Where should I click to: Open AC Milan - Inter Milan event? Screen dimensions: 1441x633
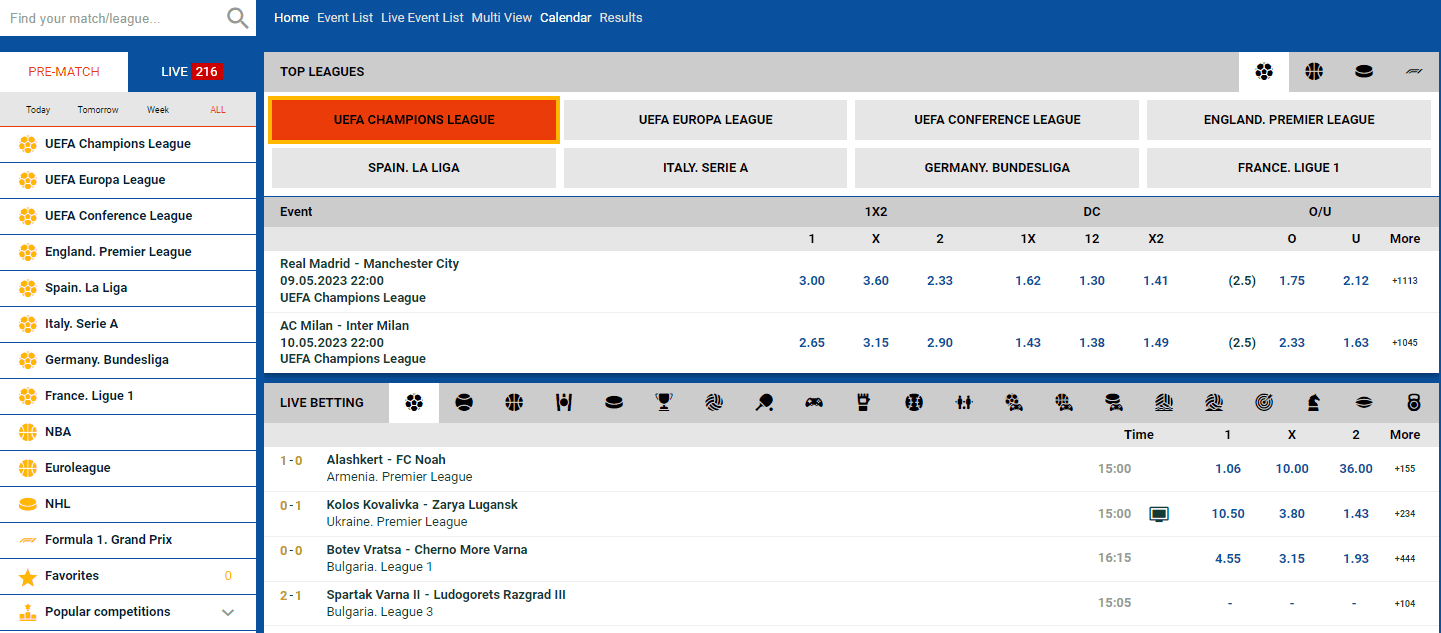344,326
